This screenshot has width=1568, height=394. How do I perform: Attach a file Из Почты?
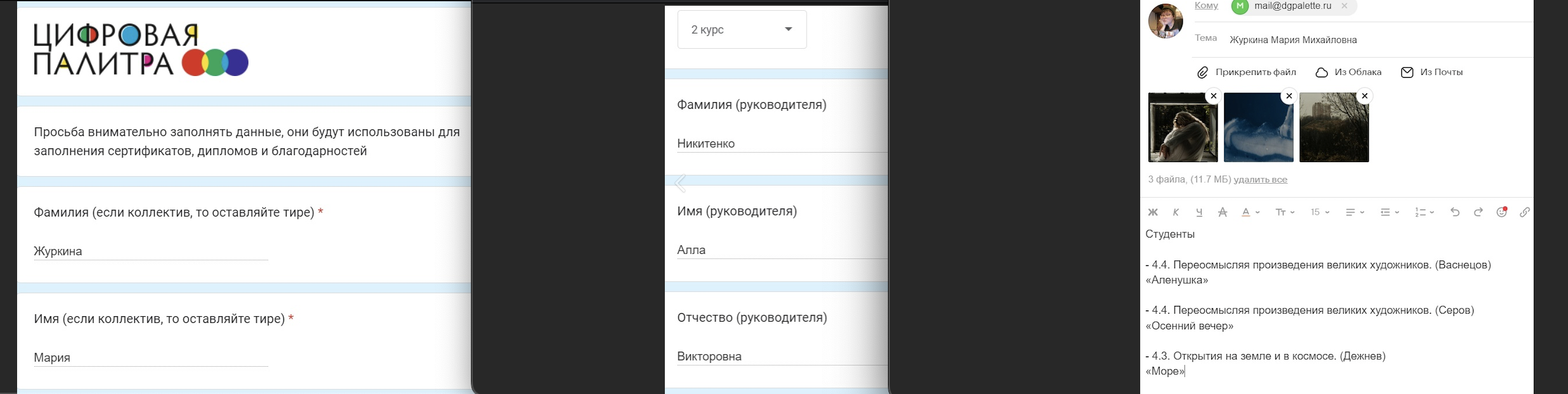pos(1432,73)
